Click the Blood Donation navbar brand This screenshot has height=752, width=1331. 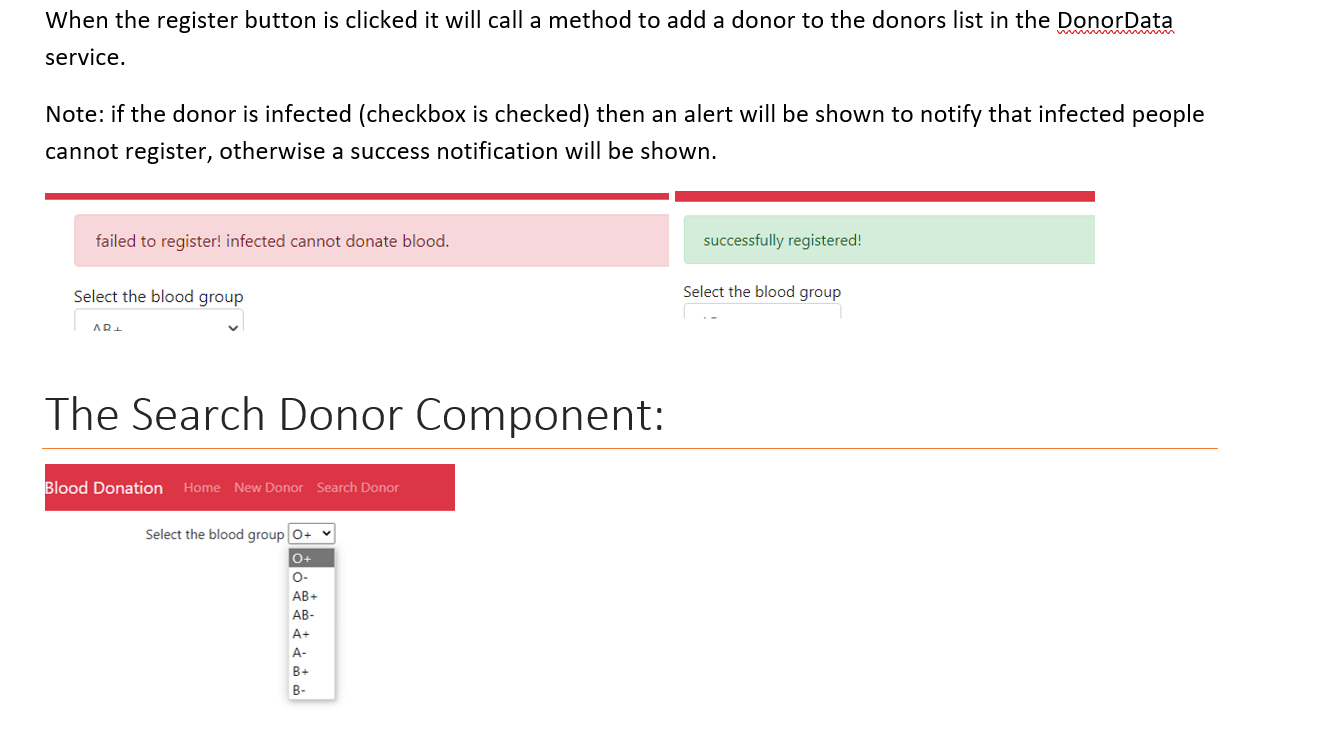[x=103, y=487]
